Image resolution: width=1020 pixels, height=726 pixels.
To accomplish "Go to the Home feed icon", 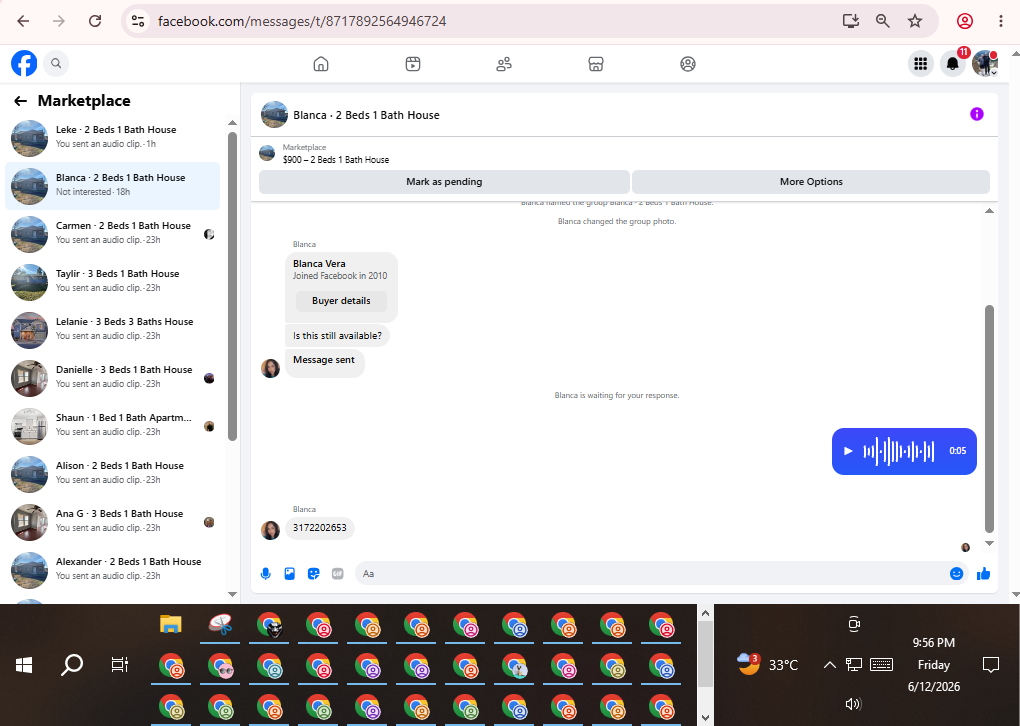I will click(x=321, y=64).
